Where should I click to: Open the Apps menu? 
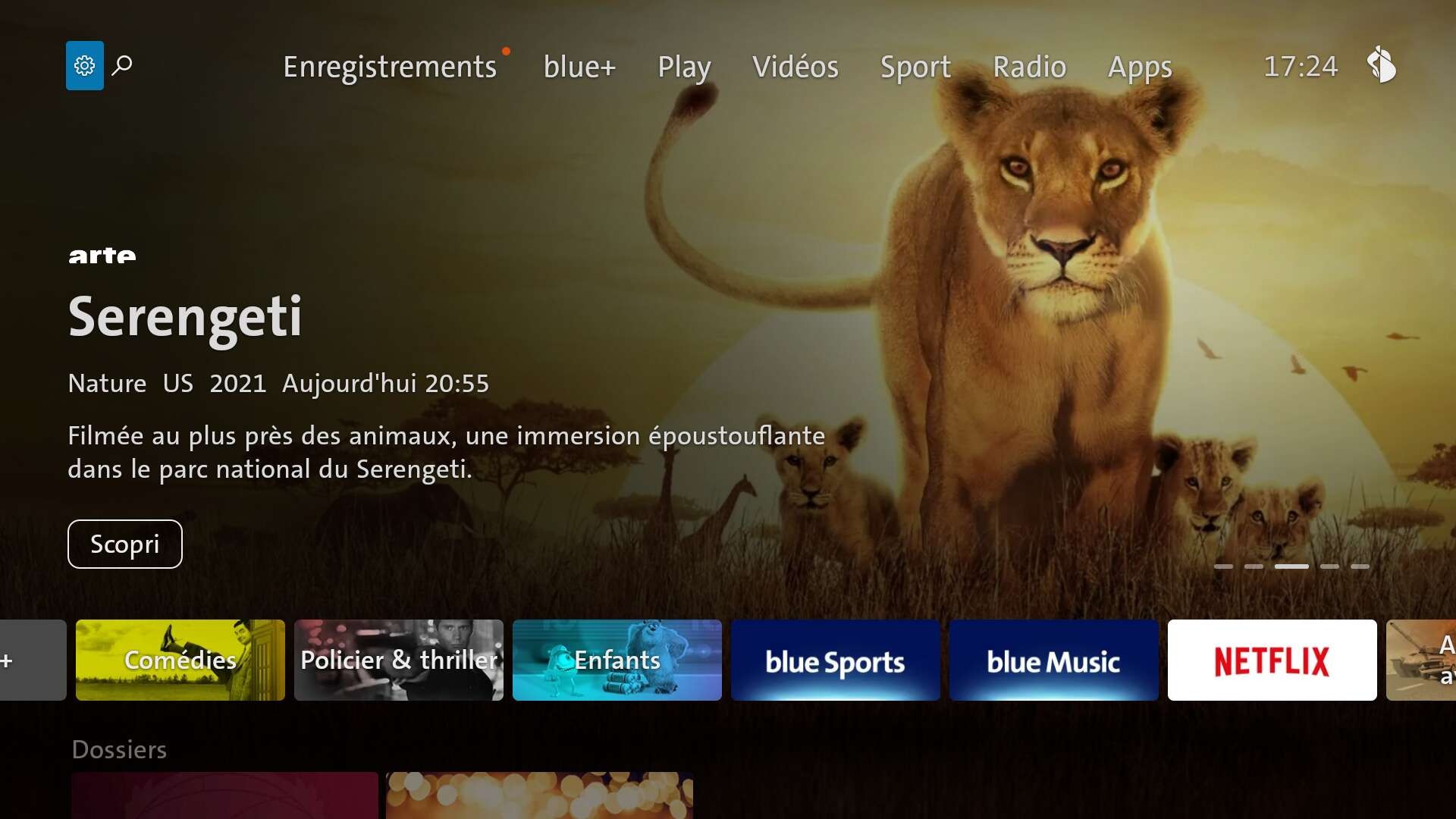[x=1140, y=67]
